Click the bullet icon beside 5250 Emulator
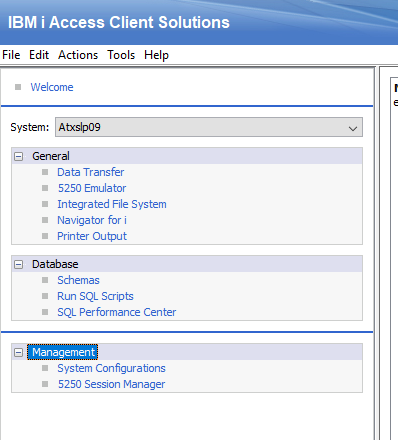 coord(45,188)
